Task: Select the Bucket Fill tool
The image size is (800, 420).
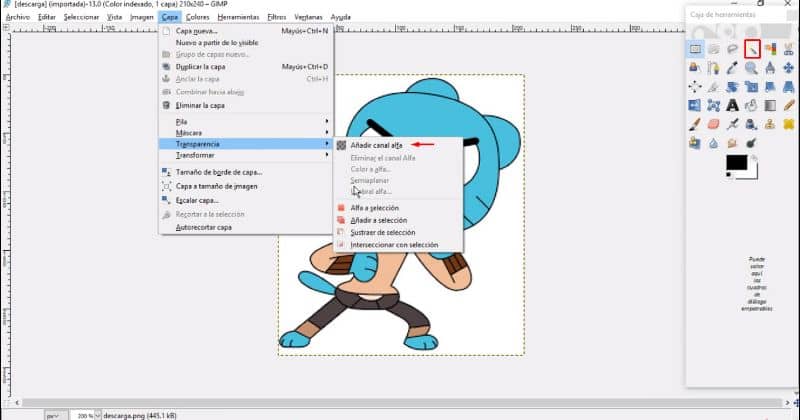Action: click(x=751, y=105)
